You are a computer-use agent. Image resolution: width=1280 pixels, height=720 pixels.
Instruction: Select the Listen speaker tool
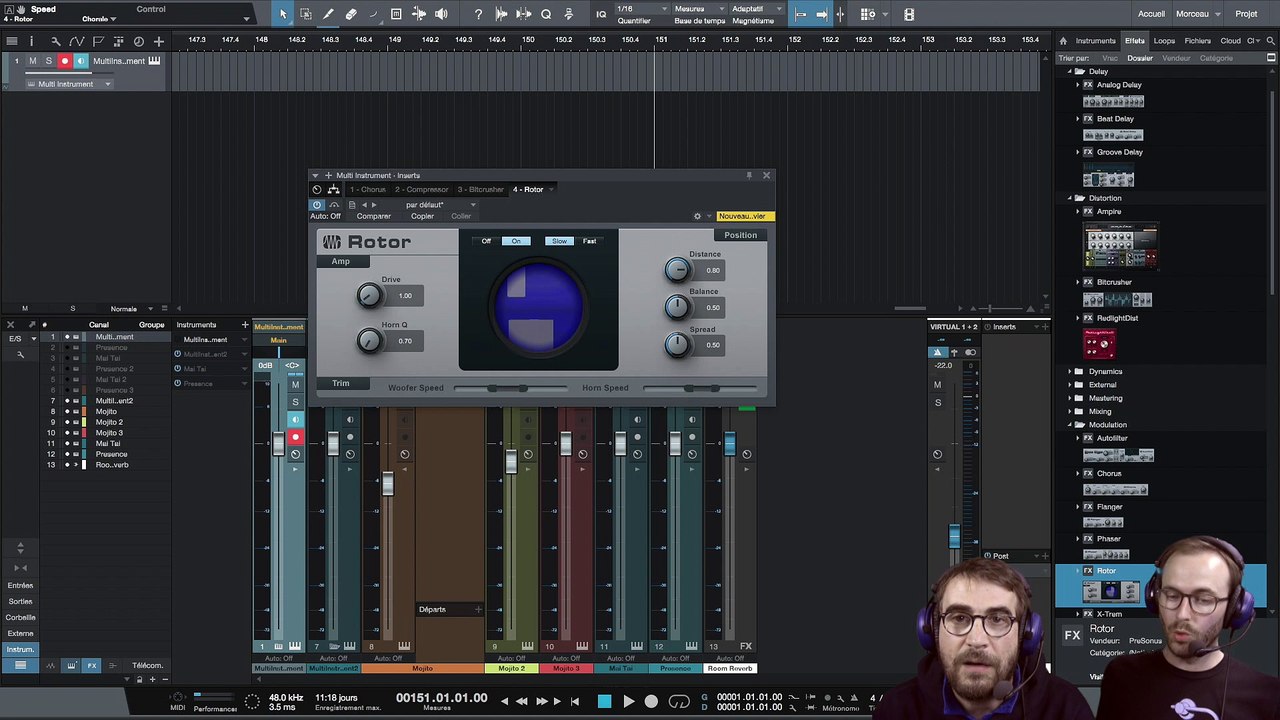click(441, 14)
